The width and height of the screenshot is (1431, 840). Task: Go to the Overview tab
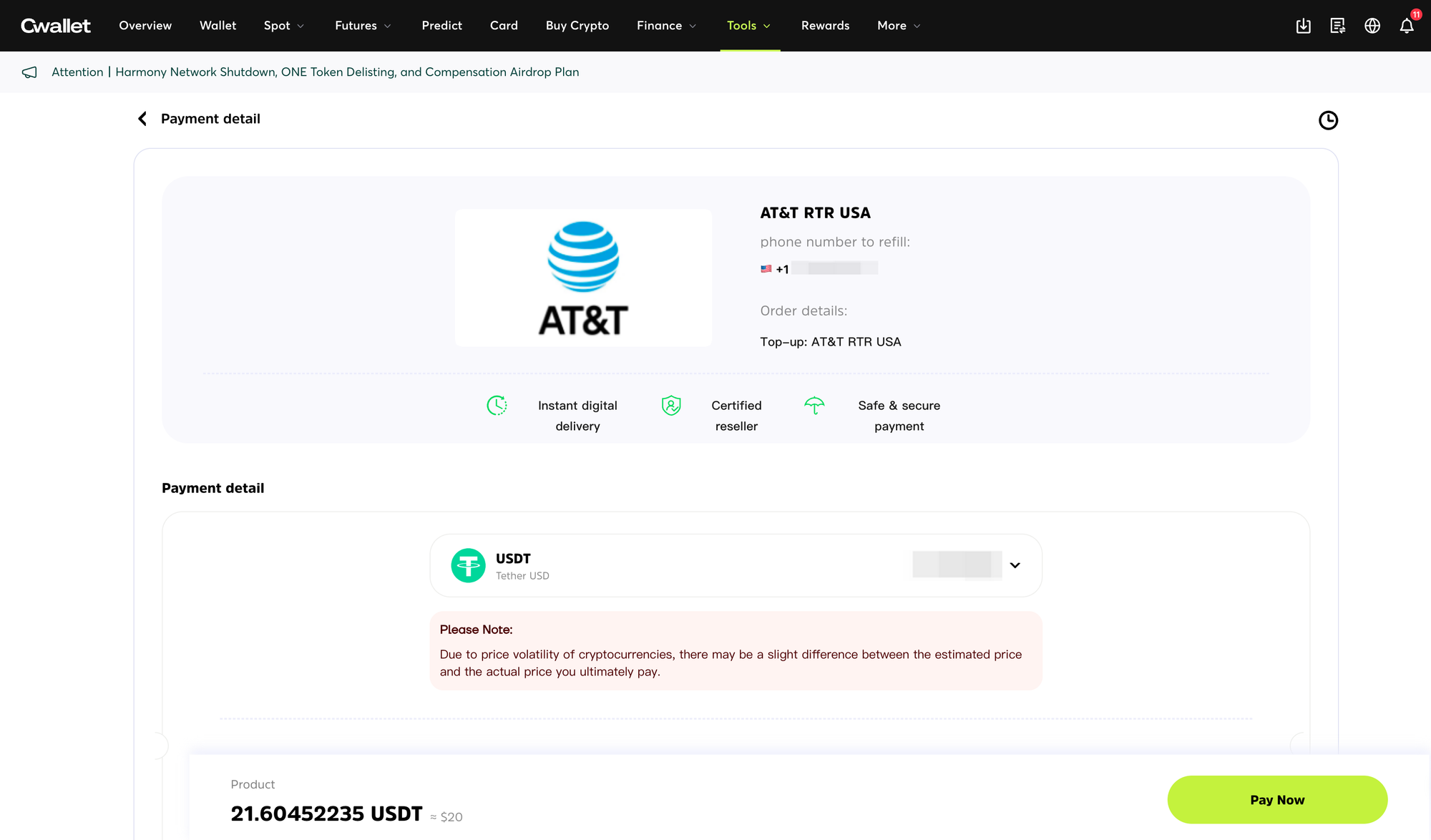[145, 26]
